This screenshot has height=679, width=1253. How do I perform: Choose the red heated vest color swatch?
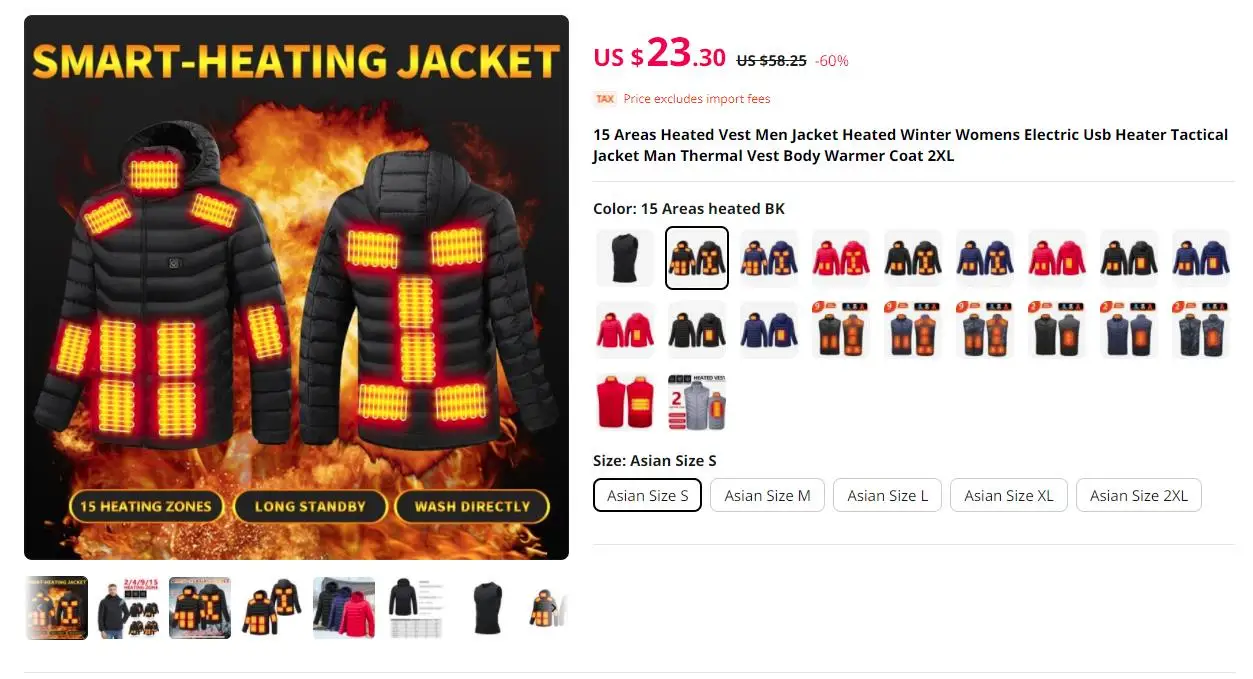(x=625, y=402)
